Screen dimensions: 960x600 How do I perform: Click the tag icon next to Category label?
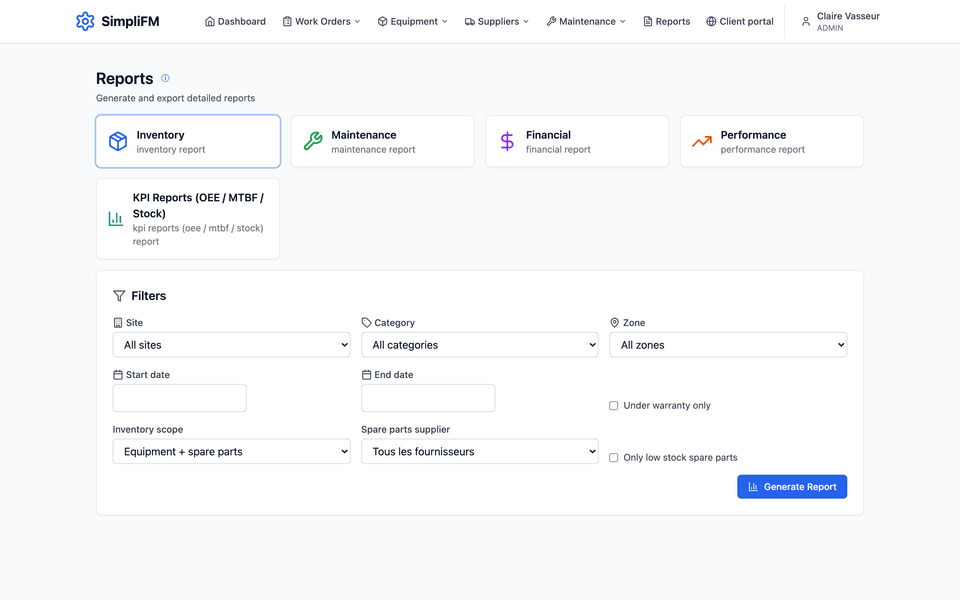click(x=366, y=323)
